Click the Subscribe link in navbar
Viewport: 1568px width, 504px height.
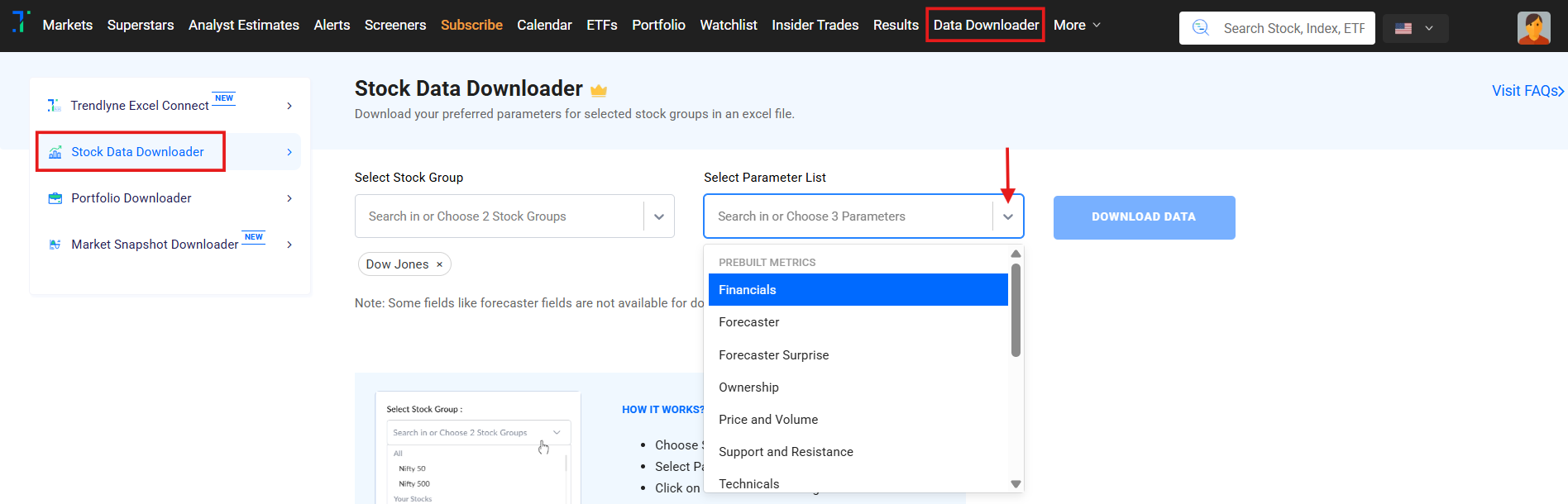471,25
